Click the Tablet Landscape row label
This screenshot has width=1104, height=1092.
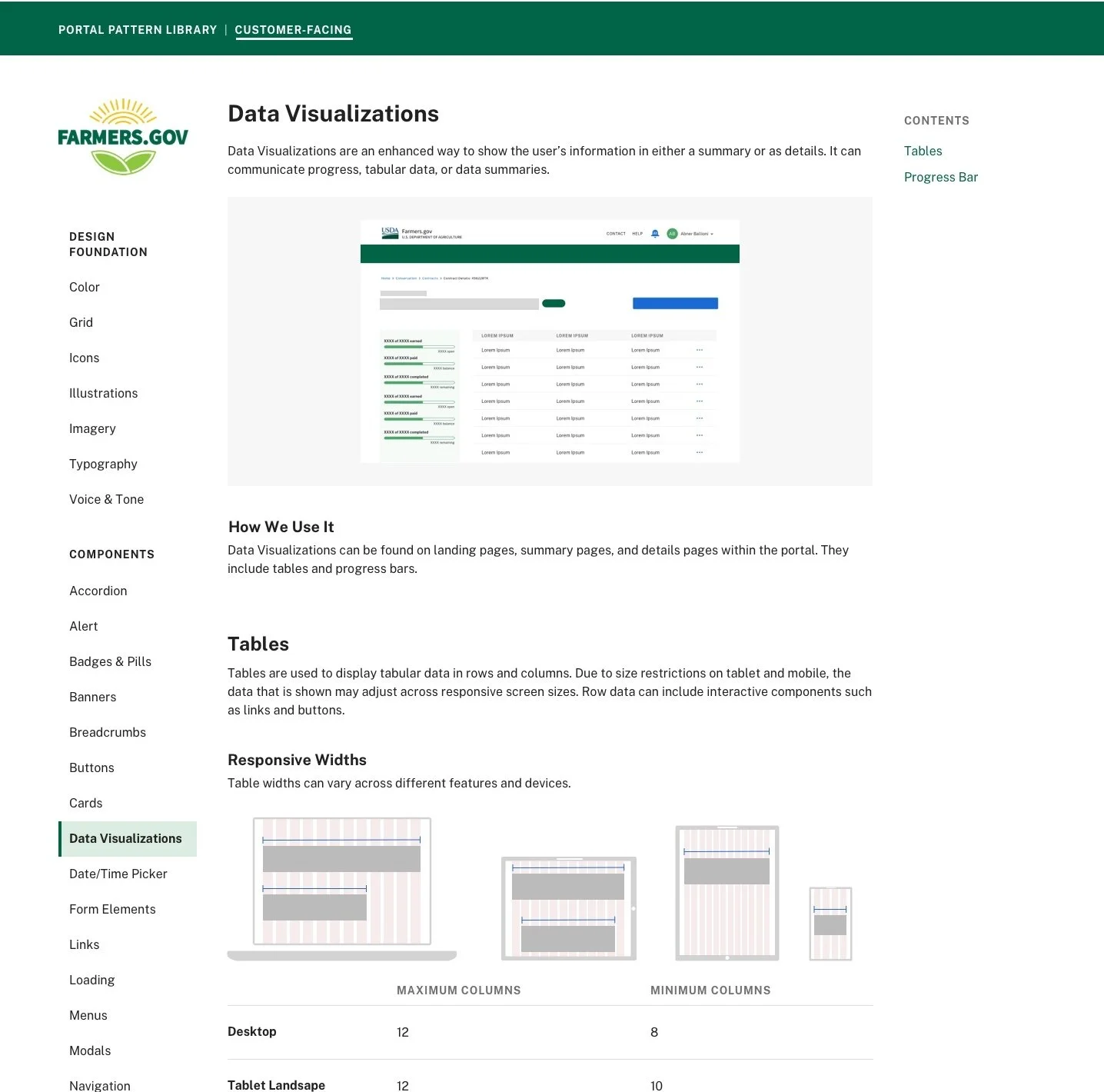(276, 1085)
